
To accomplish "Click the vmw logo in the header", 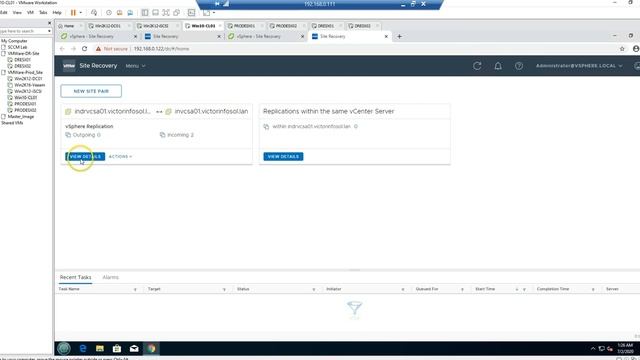I will 69,66.
